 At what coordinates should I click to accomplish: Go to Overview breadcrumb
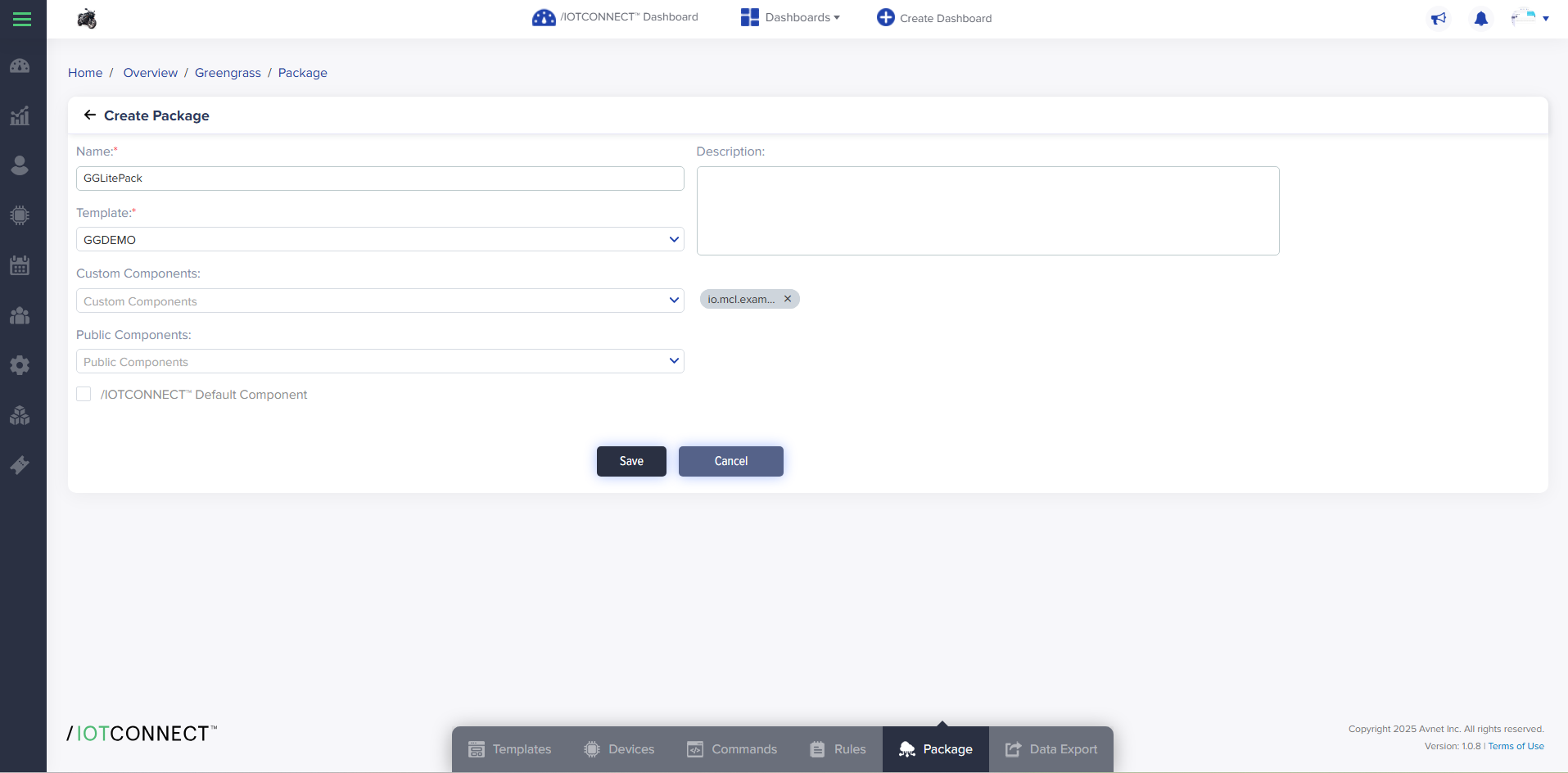151,73
